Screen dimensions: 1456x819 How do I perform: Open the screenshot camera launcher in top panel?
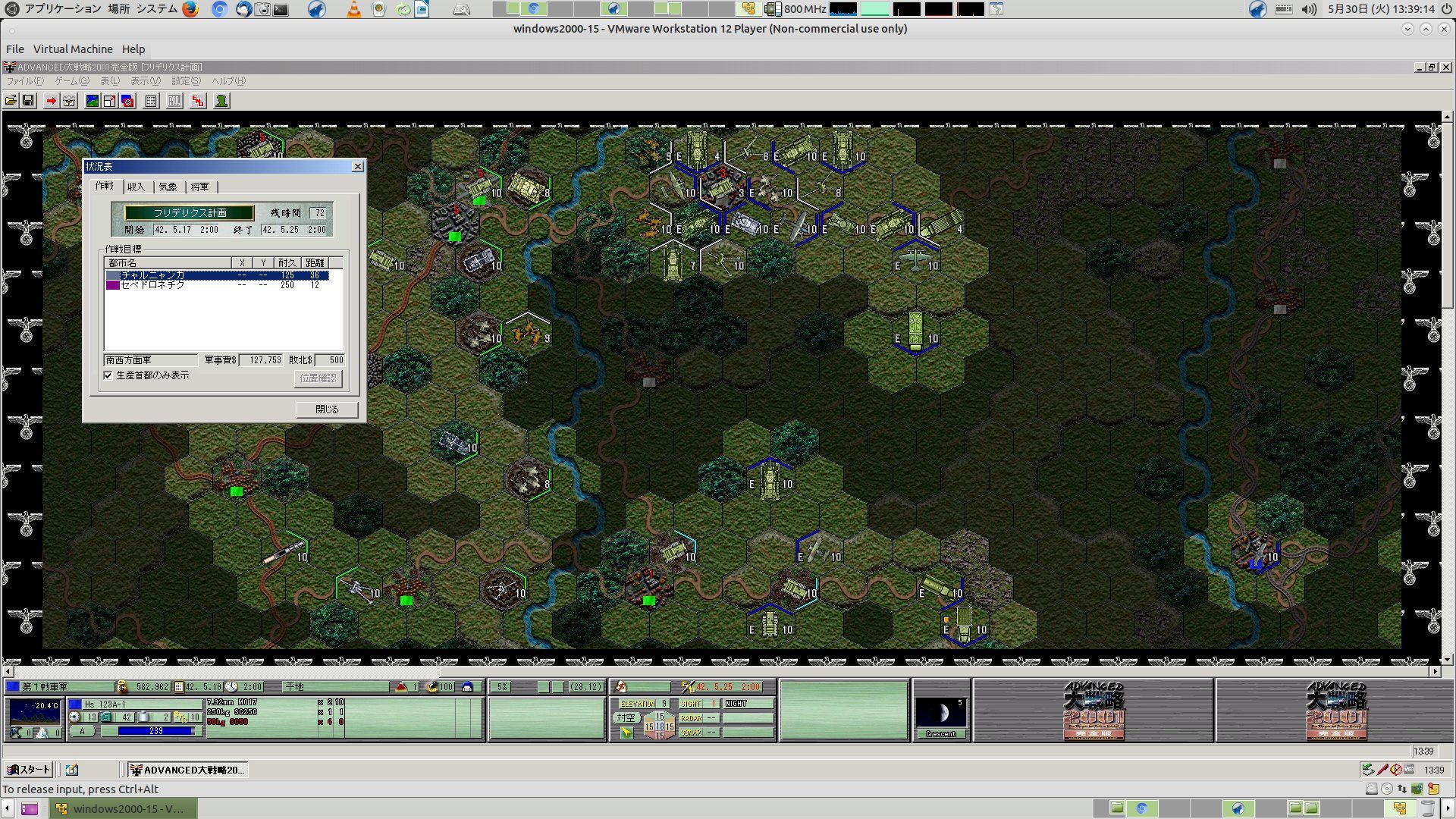(263, 9)
